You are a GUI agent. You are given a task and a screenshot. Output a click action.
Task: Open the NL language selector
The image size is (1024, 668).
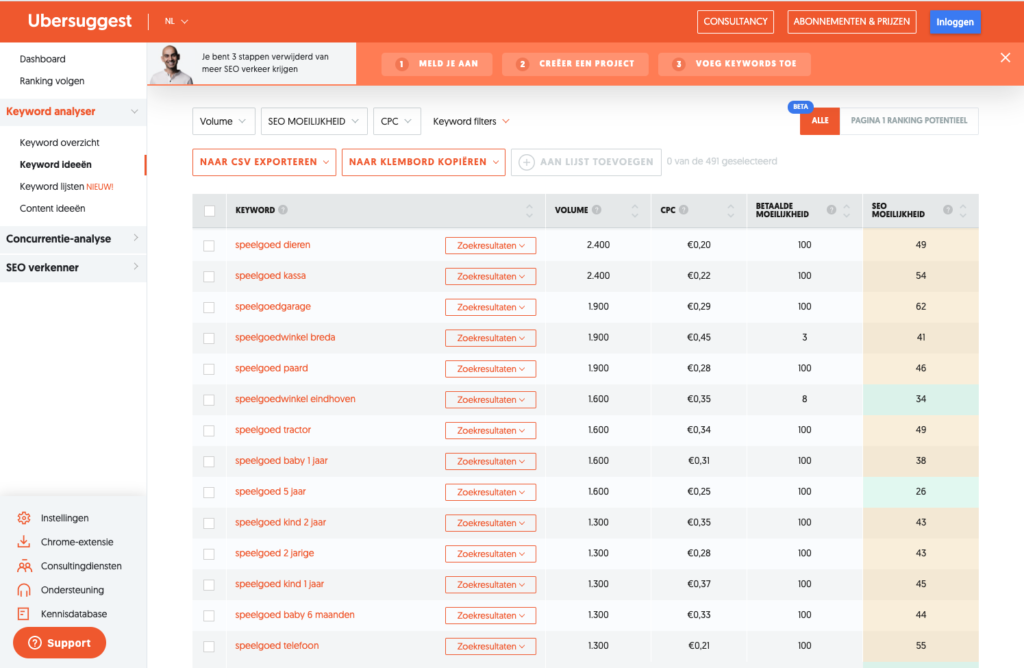pyautogui.click(x=176, y=22)
